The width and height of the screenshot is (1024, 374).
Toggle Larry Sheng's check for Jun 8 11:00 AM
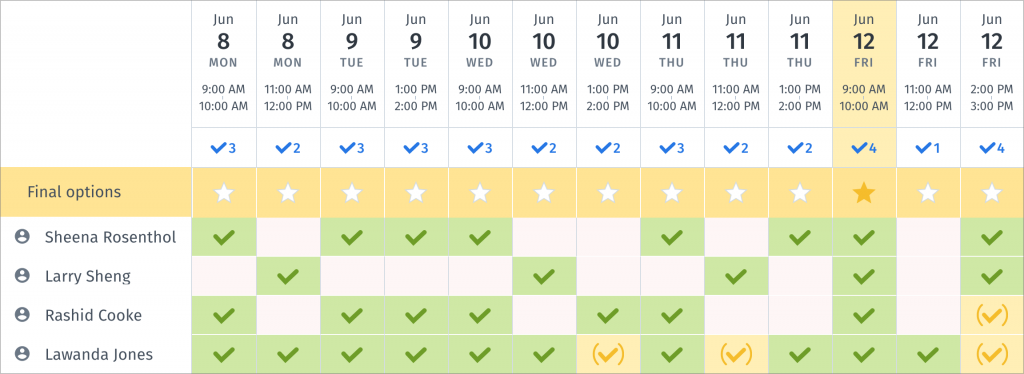(288, 276)
